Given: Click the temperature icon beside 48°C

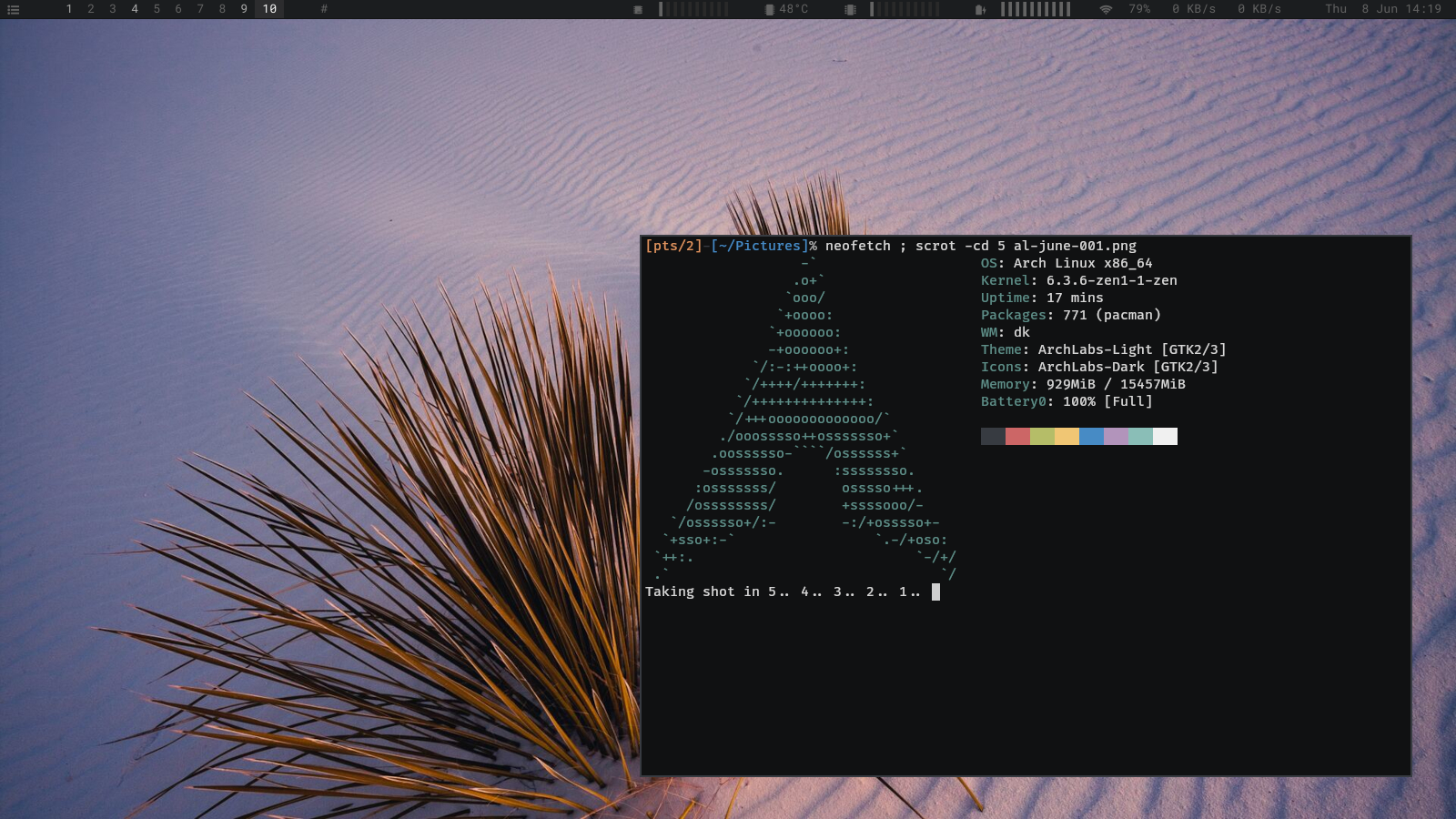Looking at the screenshot, I should point(770,9).
